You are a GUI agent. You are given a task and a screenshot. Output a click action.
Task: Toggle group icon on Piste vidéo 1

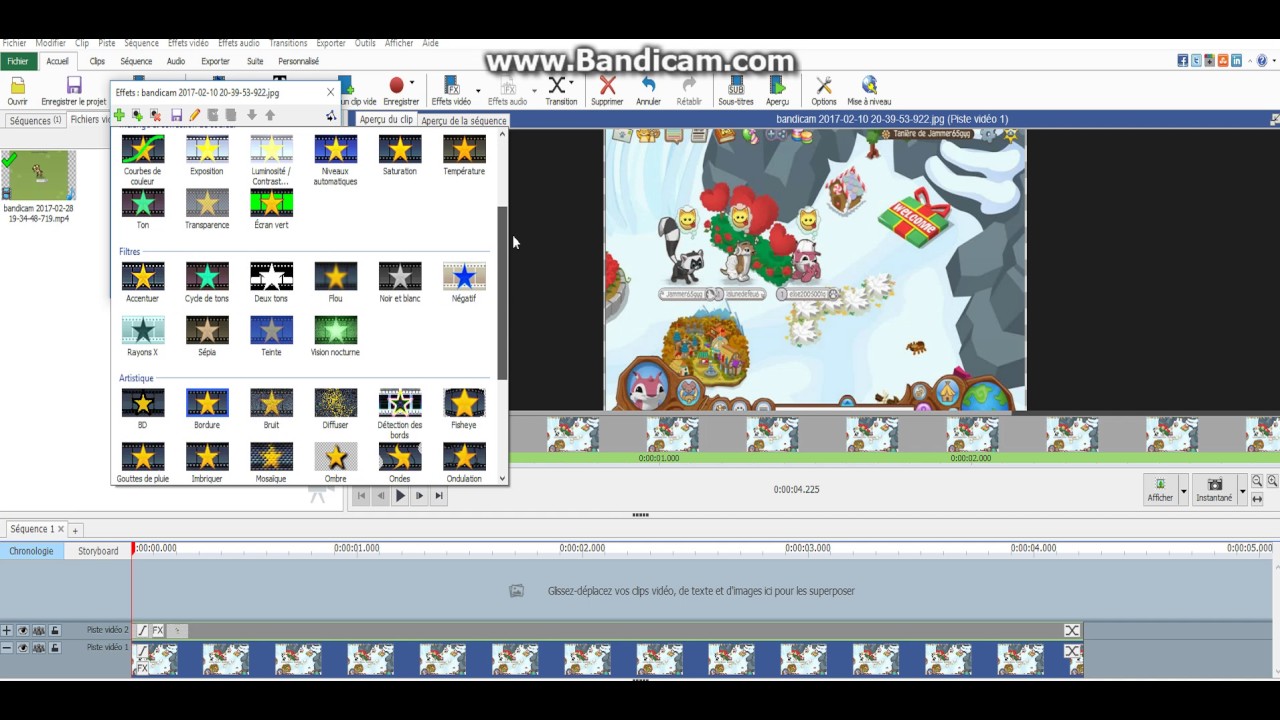click(x=39, y=648)
